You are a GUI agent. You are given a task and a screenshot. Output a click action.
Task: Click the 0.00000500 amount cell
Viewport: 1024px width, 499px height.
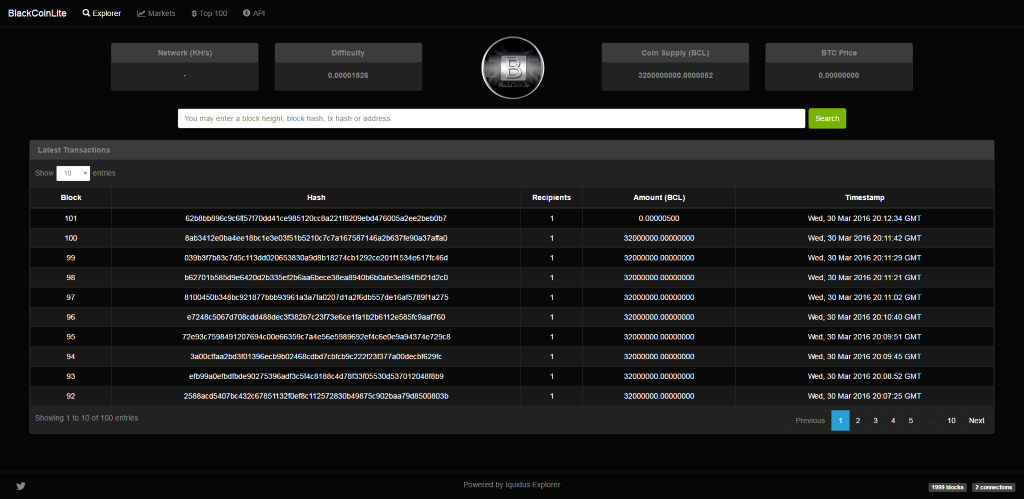point(659,218)
